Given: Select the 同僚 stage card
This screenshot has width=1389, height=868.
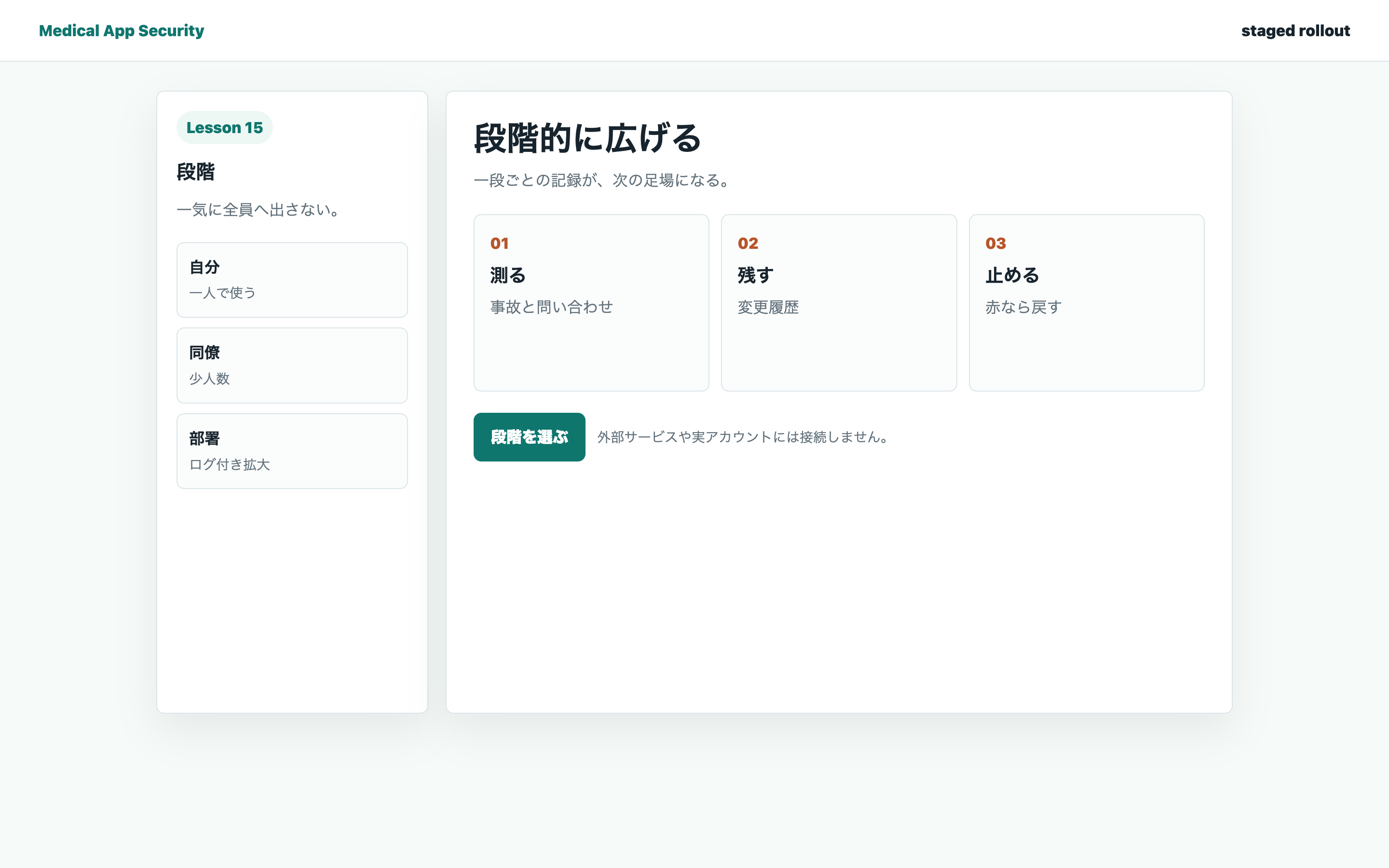Looking at the screenshot, I should pyautogui.click(x=292, y=365).
